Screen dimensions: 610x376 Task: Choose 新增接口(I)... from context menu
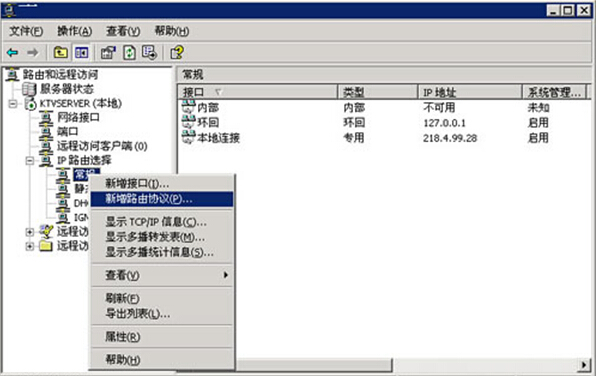point(162,183)
